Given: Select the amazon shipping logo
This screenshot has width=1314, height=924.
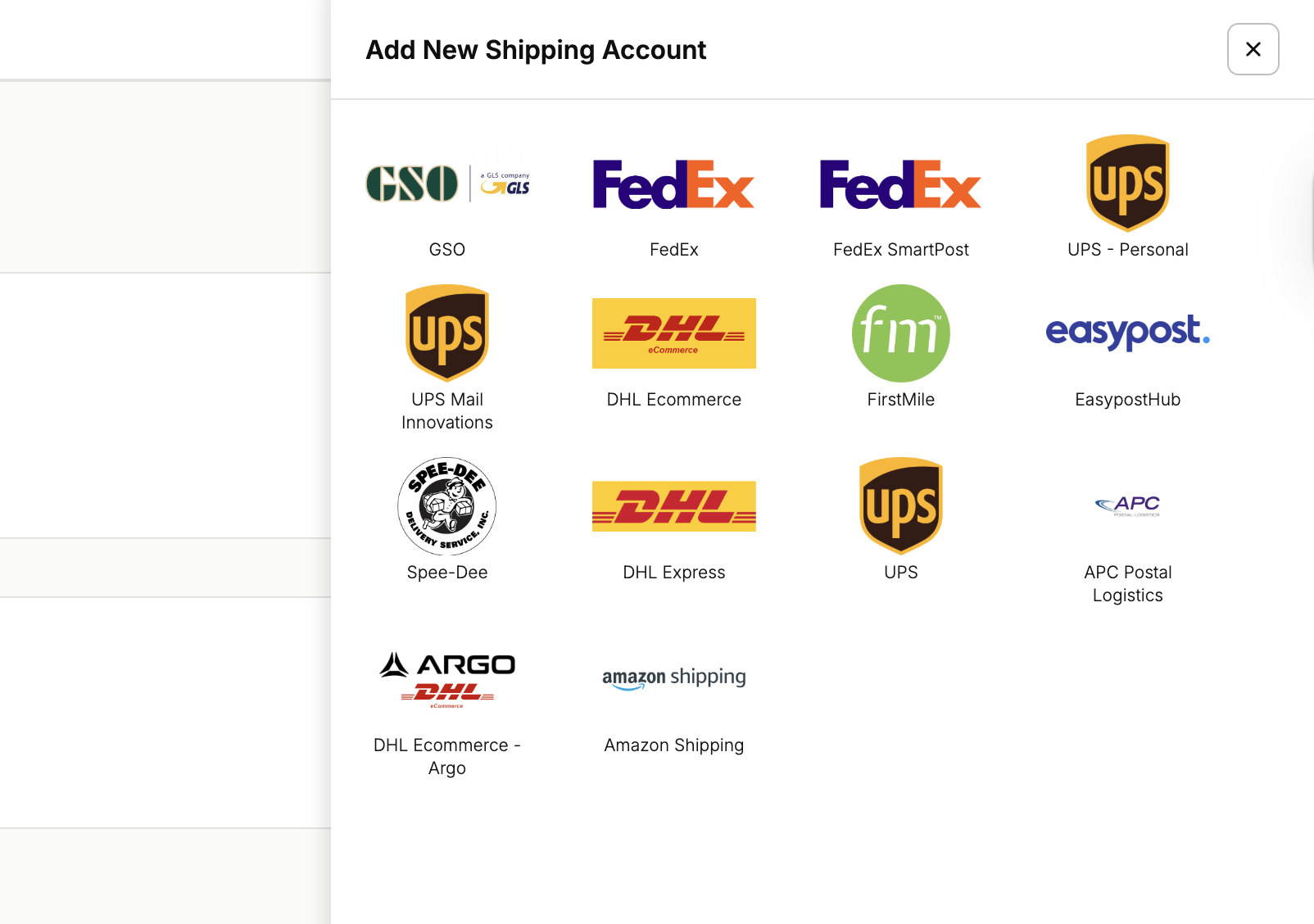Looking at the screenshot, I should coord(673,678).
